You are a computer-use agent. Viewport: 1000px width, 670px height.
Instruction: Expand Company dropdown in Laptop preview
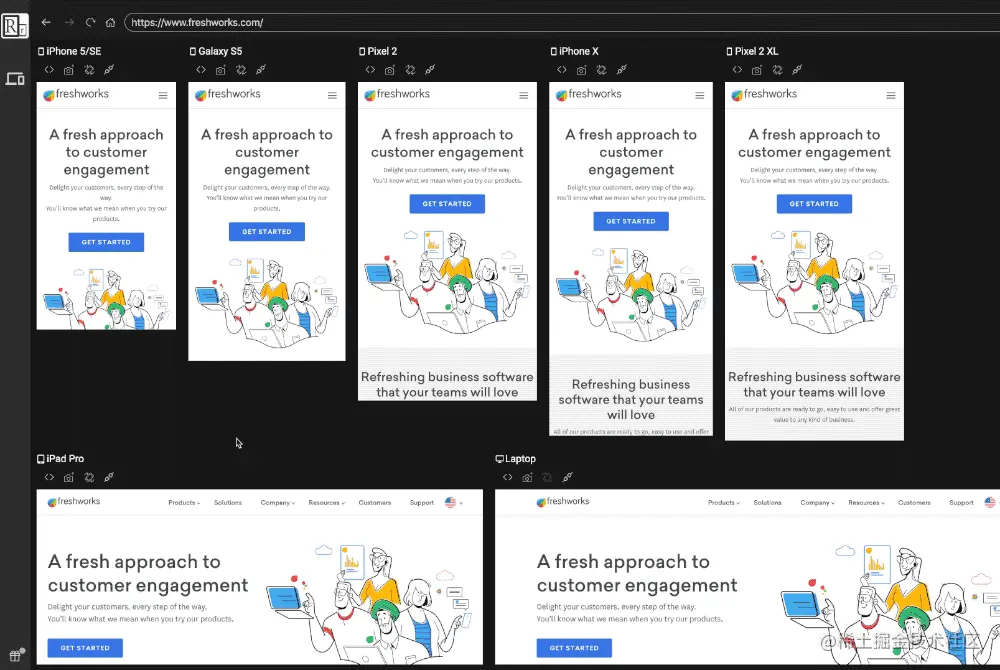[818, 503]
